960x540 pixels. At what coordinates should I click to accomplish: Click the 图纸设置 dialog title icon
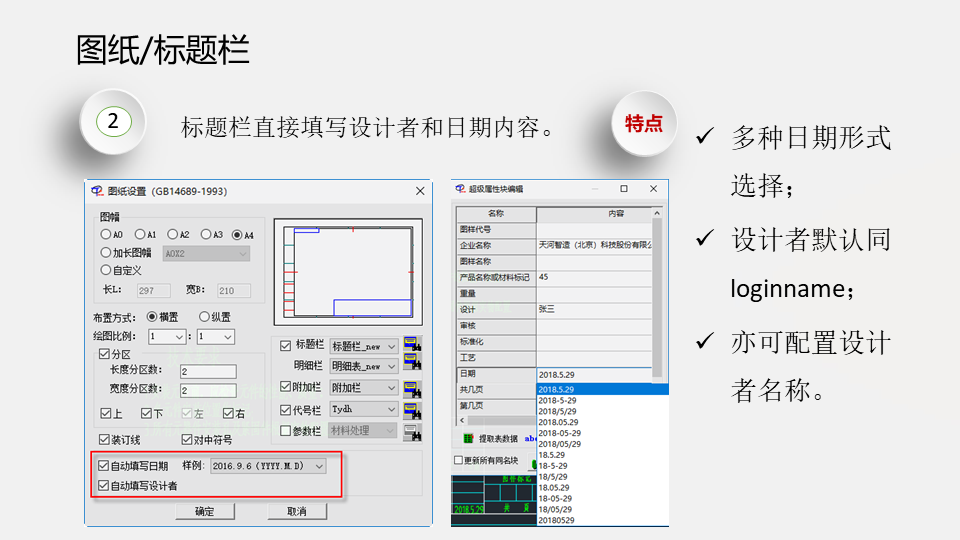click(97, 191)
